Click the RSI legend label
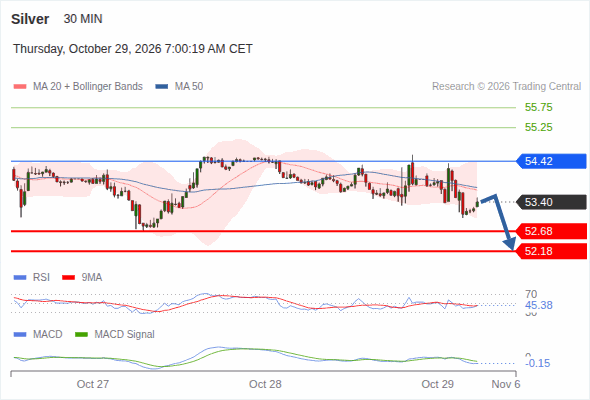Viewport: 590px width, 400px height. [41, 277]
